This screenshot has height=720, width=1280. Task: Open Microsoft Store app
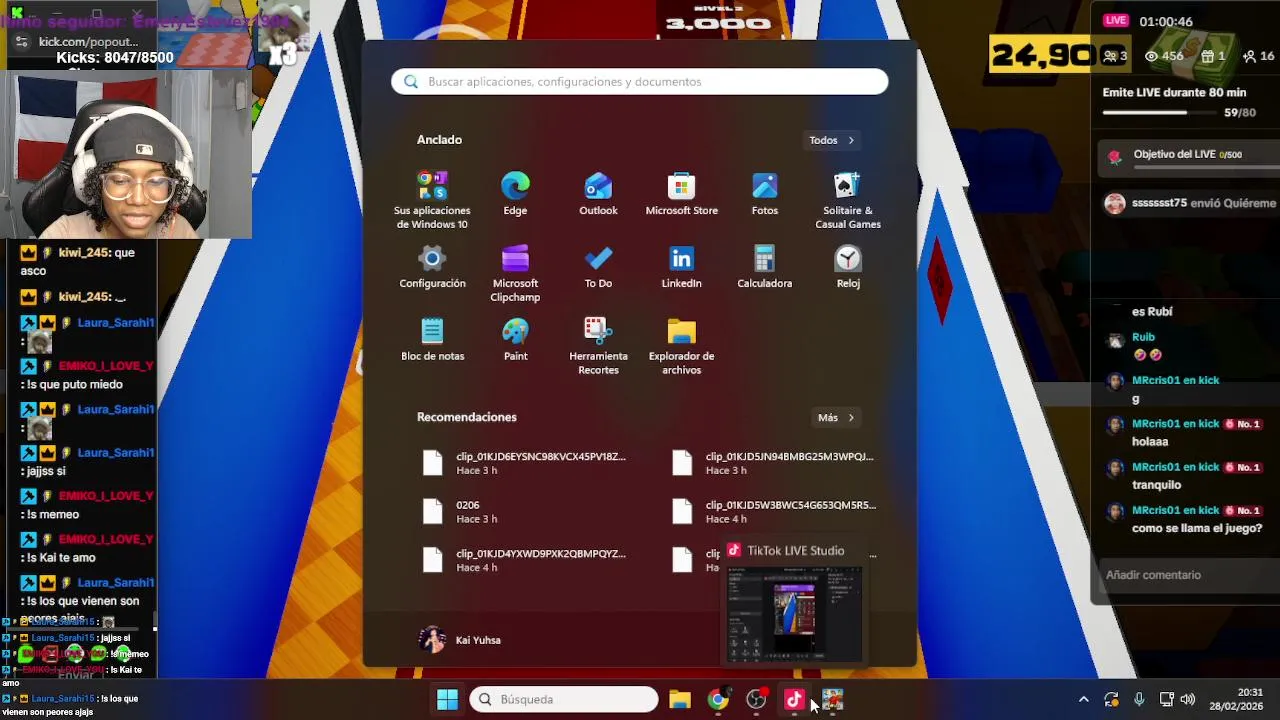pyautogui.click(x=681, y=194)
